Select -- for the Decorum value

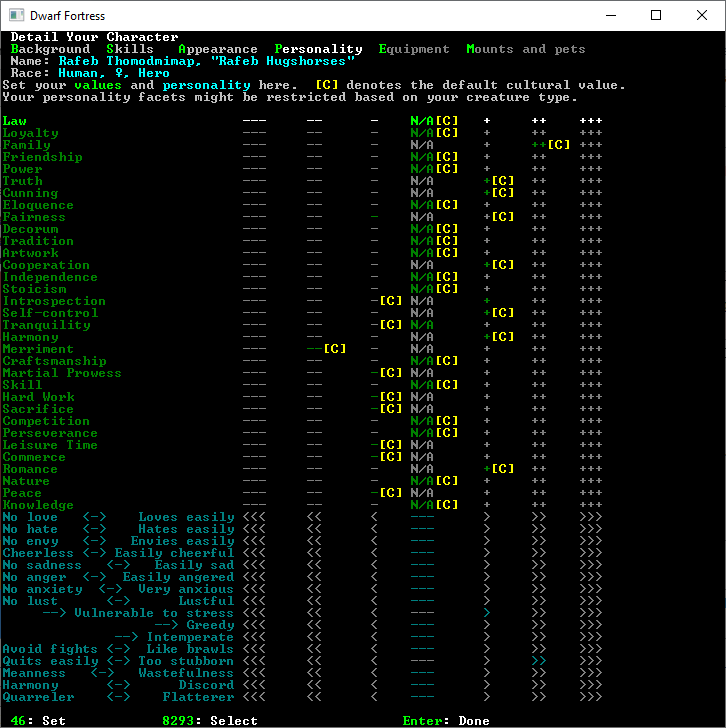314,229
